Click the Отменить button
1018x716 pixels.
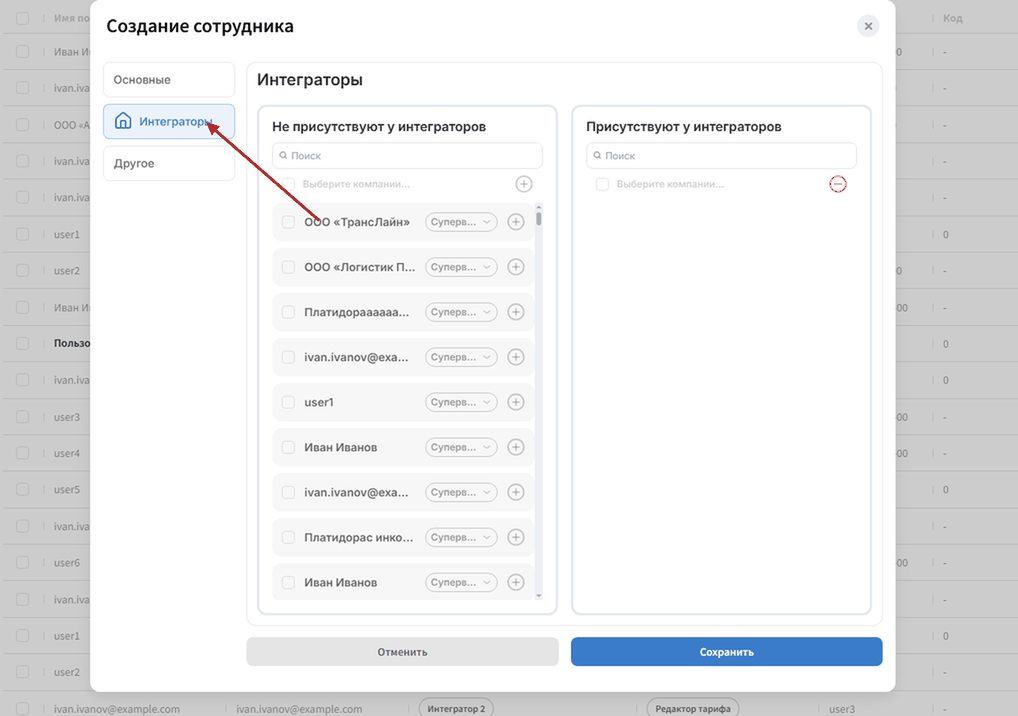pyautogui.click(x=403, y=652)
